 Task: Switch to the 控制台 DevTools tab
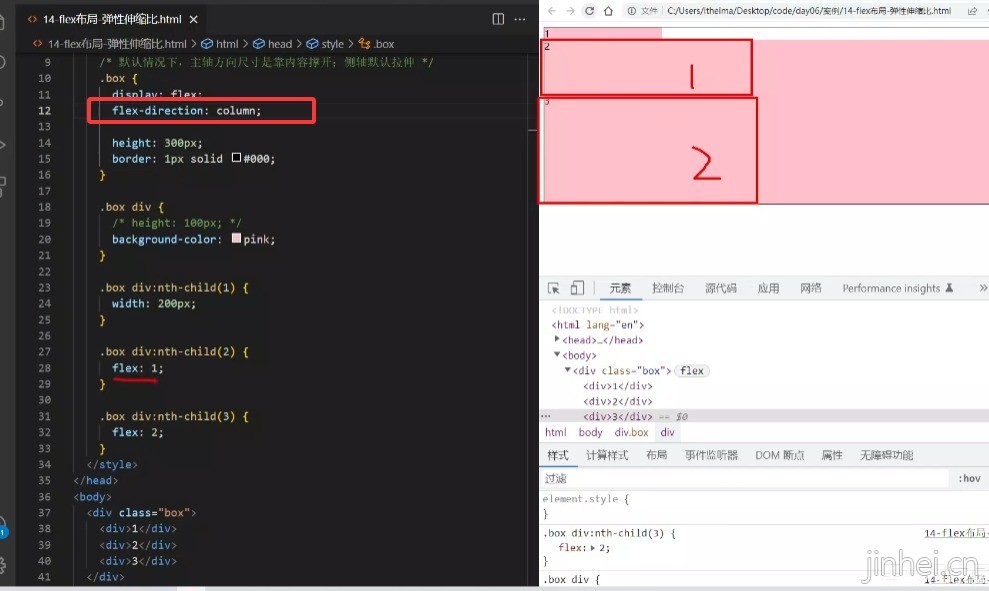(x=668, y=288)
